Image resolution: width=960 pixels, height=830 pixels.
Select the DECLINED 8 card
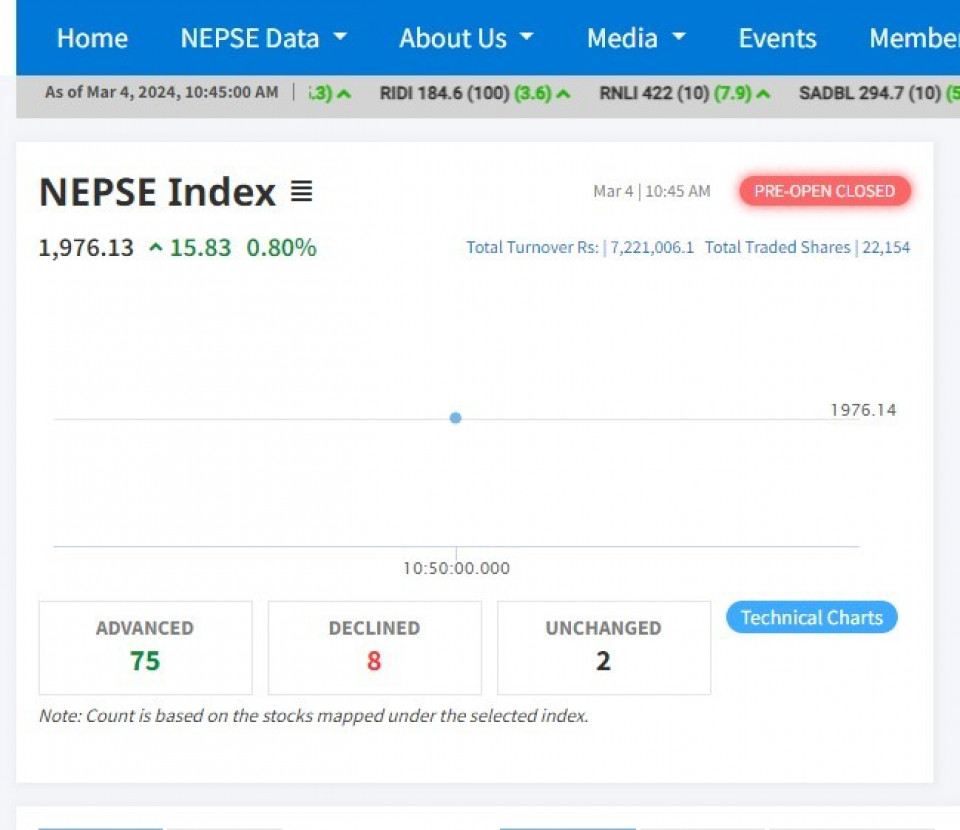[x=374, y=648]
